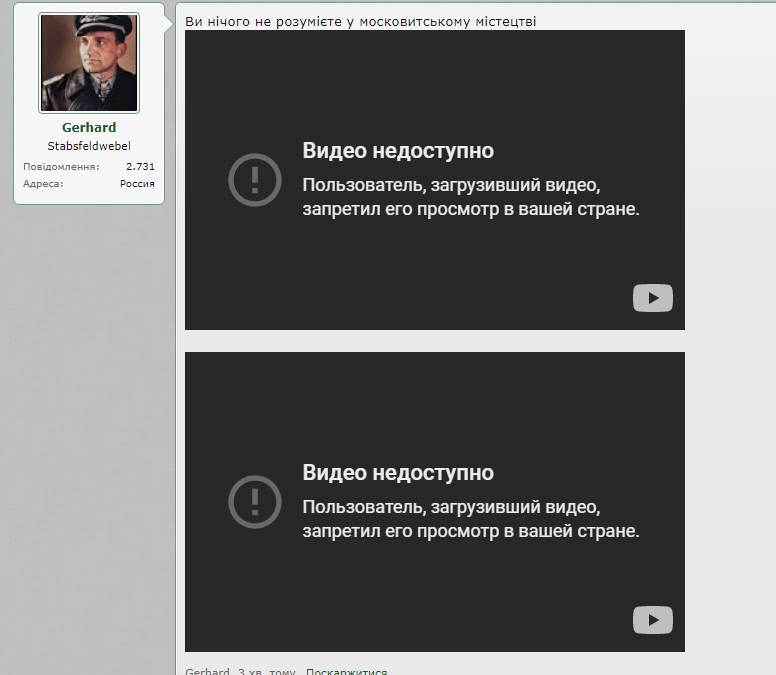Click the restriction message in first video

[470, 198]
